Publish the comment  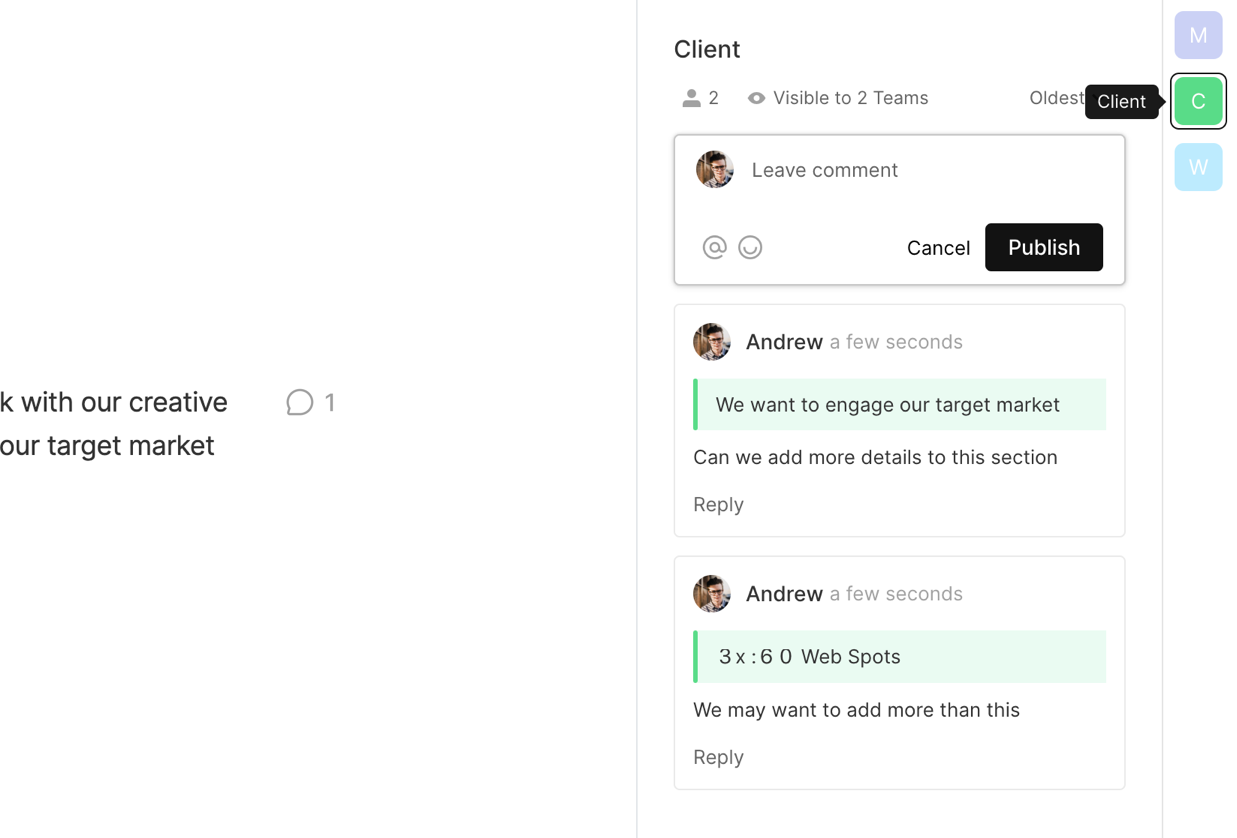tap(1043, 247)
